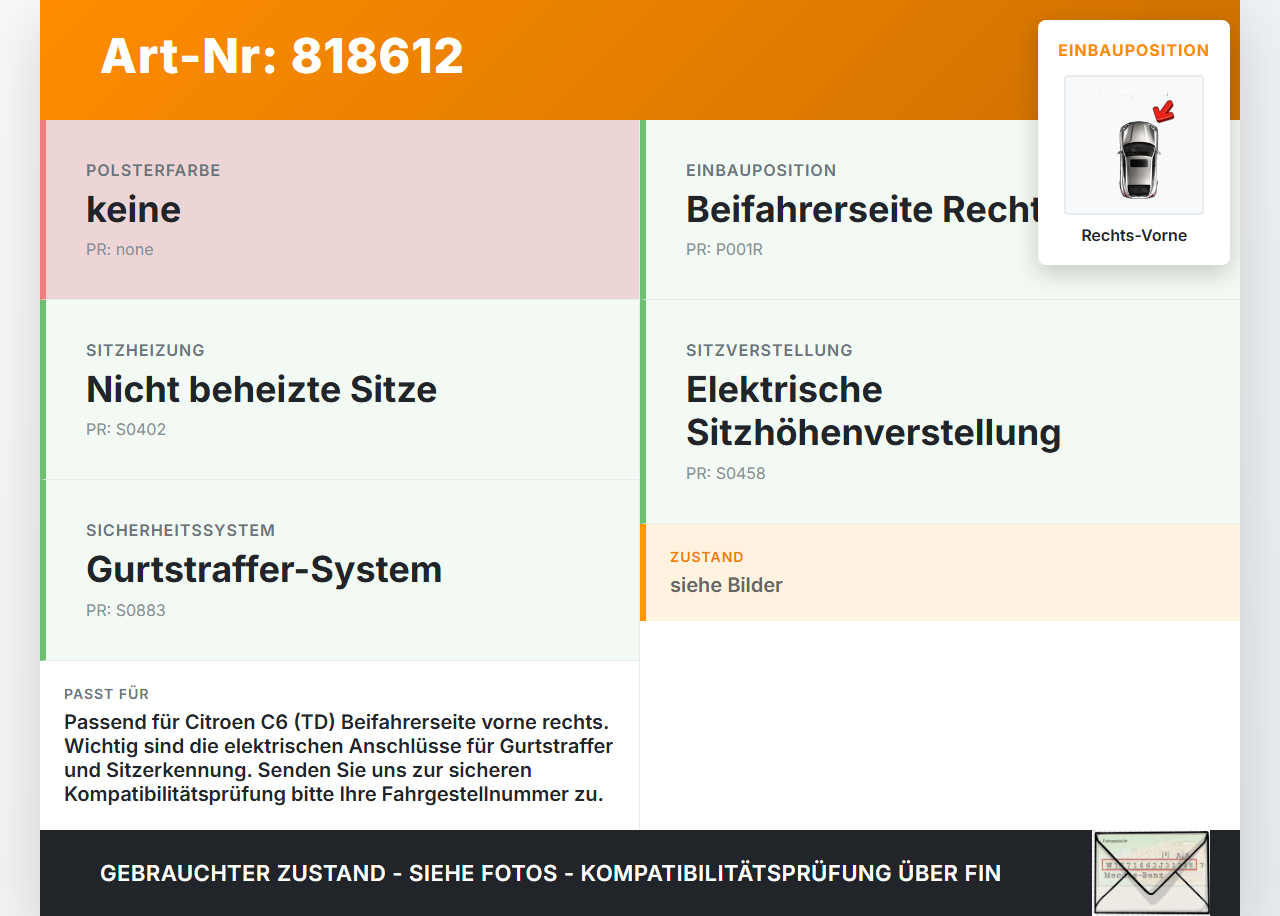
Task: Click the Gurtstraffer-System value
Action: tap(264, 569)
